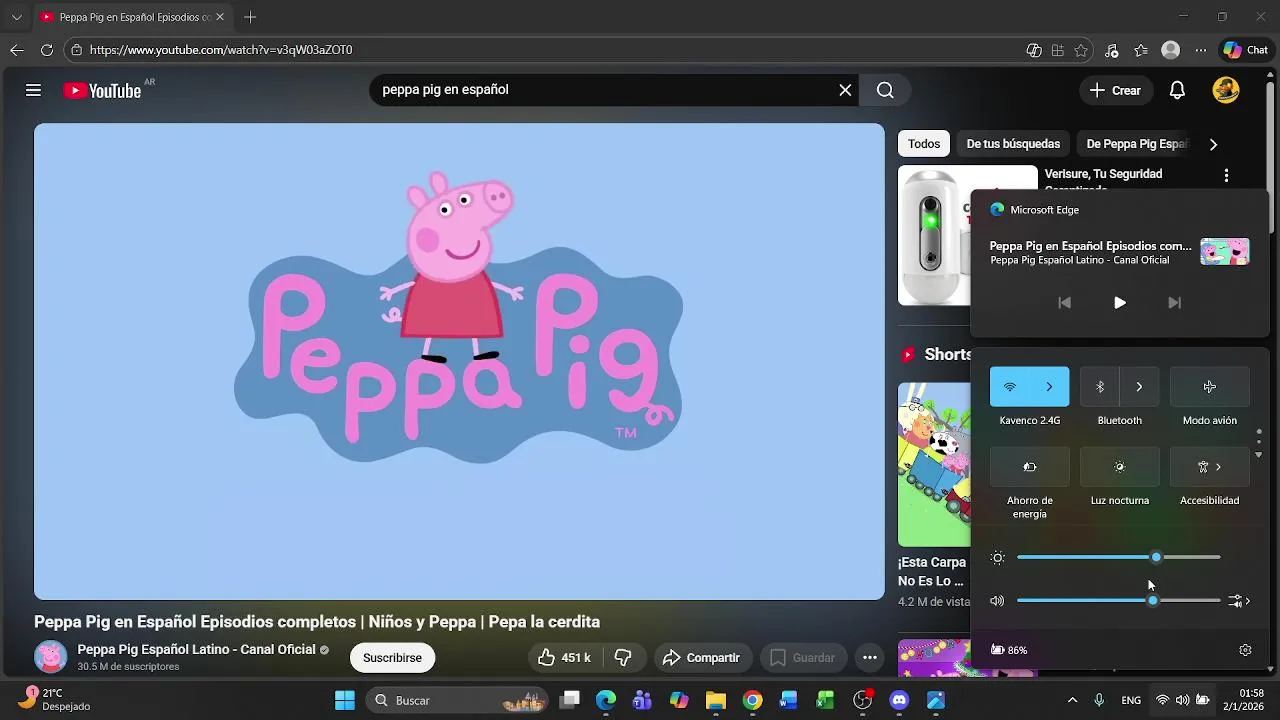This screenshot has width=1280, height=720.
Task: Expand Wi-Fi network list chevron
Action: [x=1049, y=387]
